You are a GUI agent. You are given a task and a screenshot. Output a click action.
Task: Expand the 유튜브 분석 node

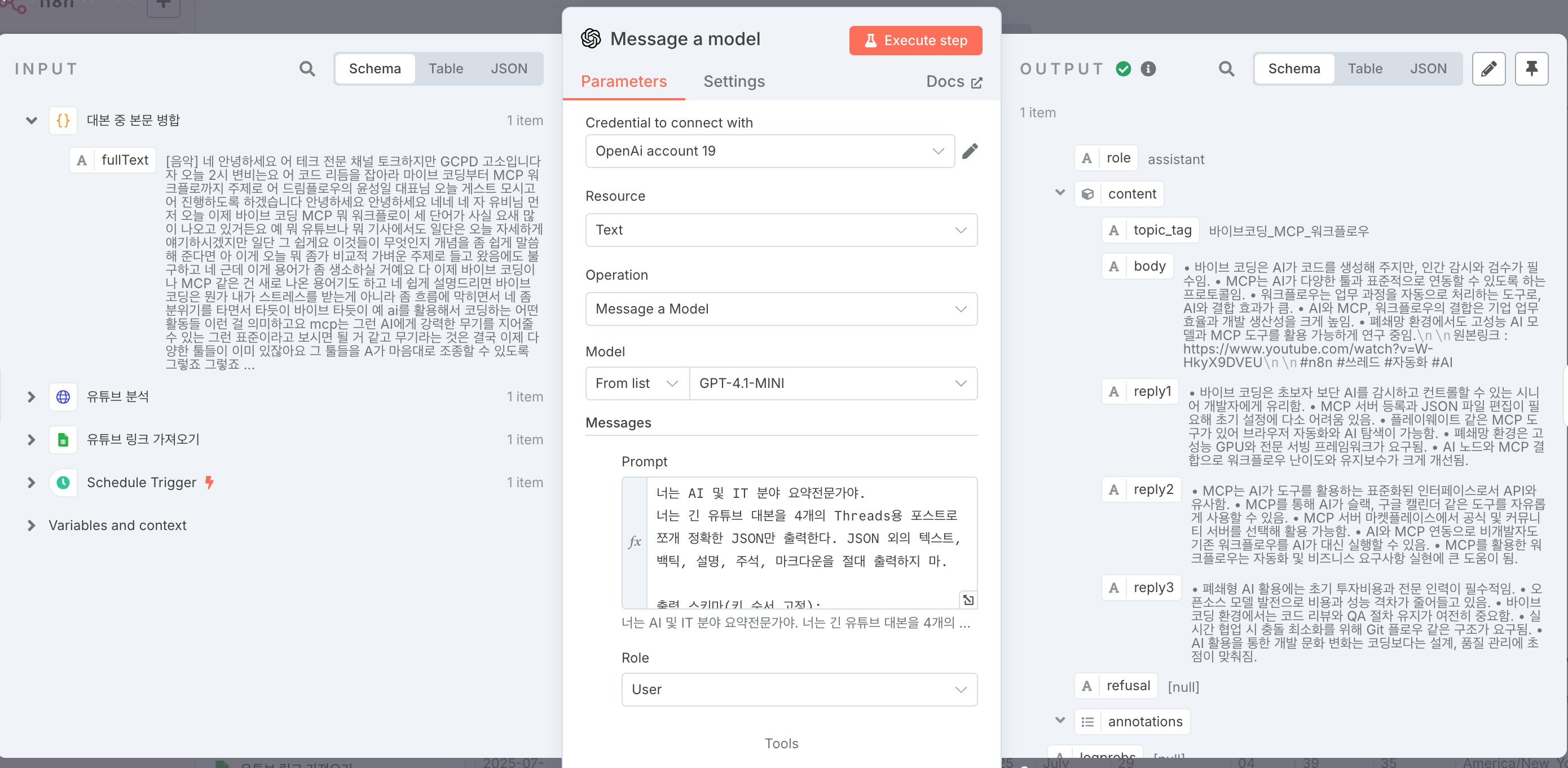pos(31,397)
